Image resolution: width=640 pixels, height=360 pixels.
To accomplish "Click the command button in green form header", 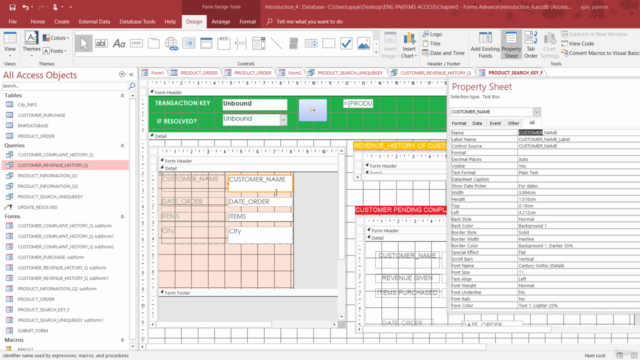I will 313,110.
